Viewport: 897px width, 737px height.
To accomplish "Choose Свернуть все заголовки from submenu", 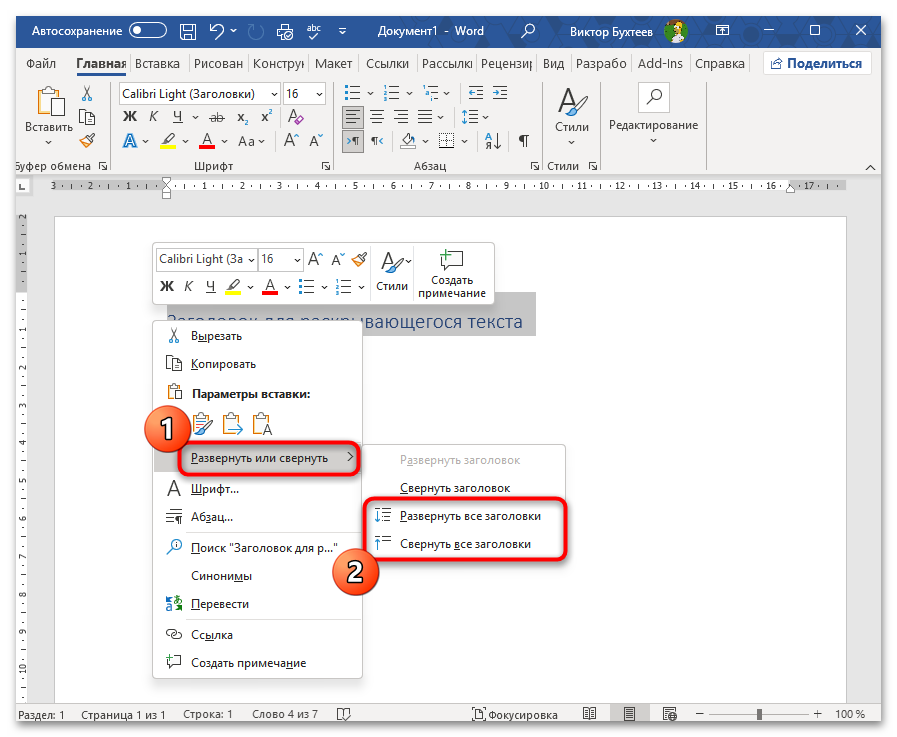I will click(465, 544).
